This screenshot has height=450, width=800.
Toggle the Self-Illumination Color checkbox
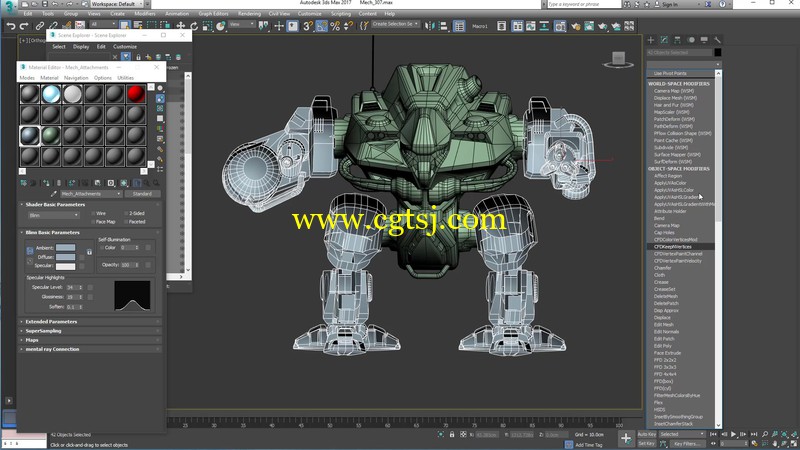tap(102, 247)
